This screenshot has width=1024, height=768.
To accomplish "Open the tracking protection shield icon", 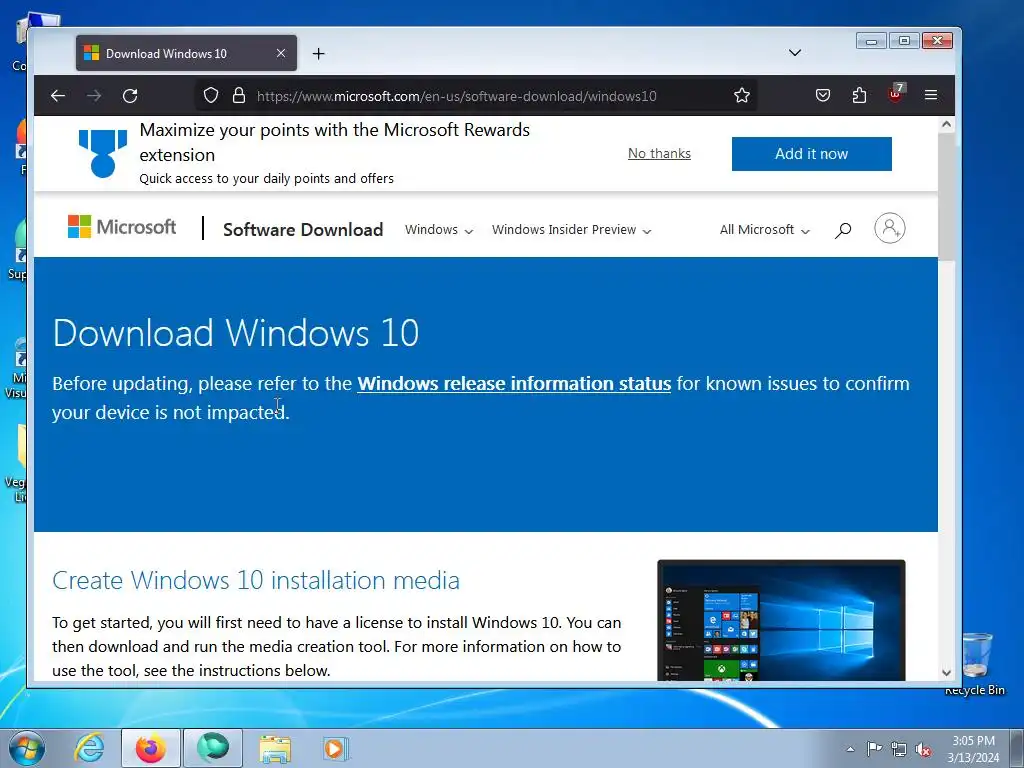I will (x=210, y=95).
